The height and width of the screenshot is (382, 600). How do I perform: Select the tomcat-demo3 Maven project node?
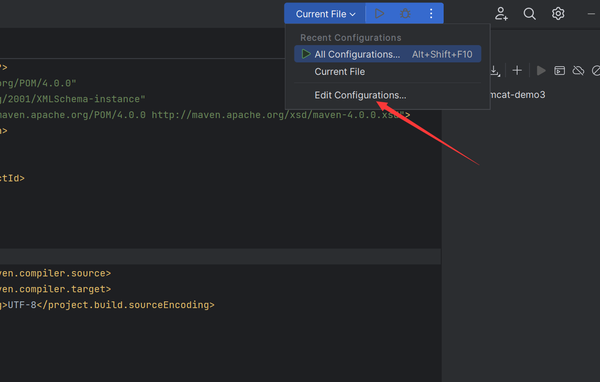[x=517, y=95]
